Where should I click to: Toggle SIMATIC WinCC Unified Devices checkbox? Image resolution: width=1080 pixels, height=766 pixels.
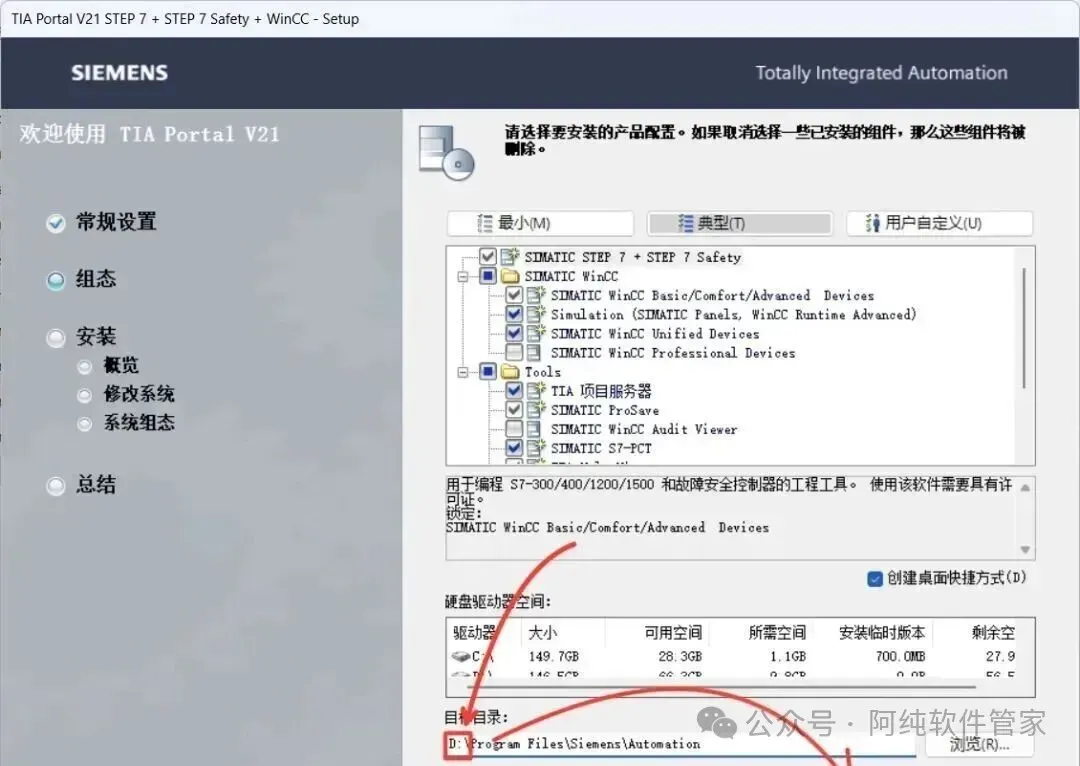[x=514, y=333]
